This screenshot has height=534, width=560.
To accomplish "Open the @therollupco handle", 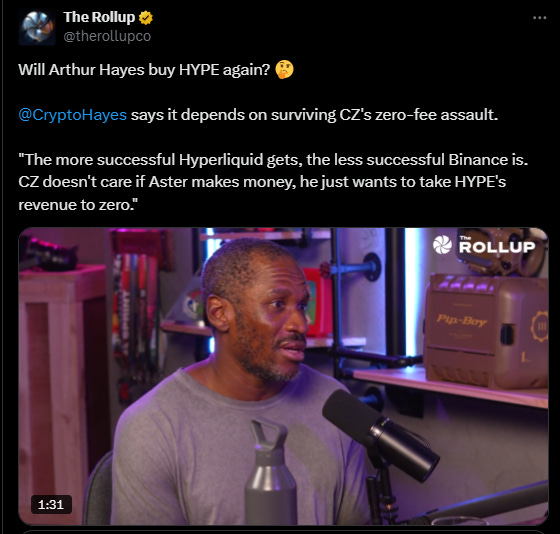I will (x=107, y=36).
